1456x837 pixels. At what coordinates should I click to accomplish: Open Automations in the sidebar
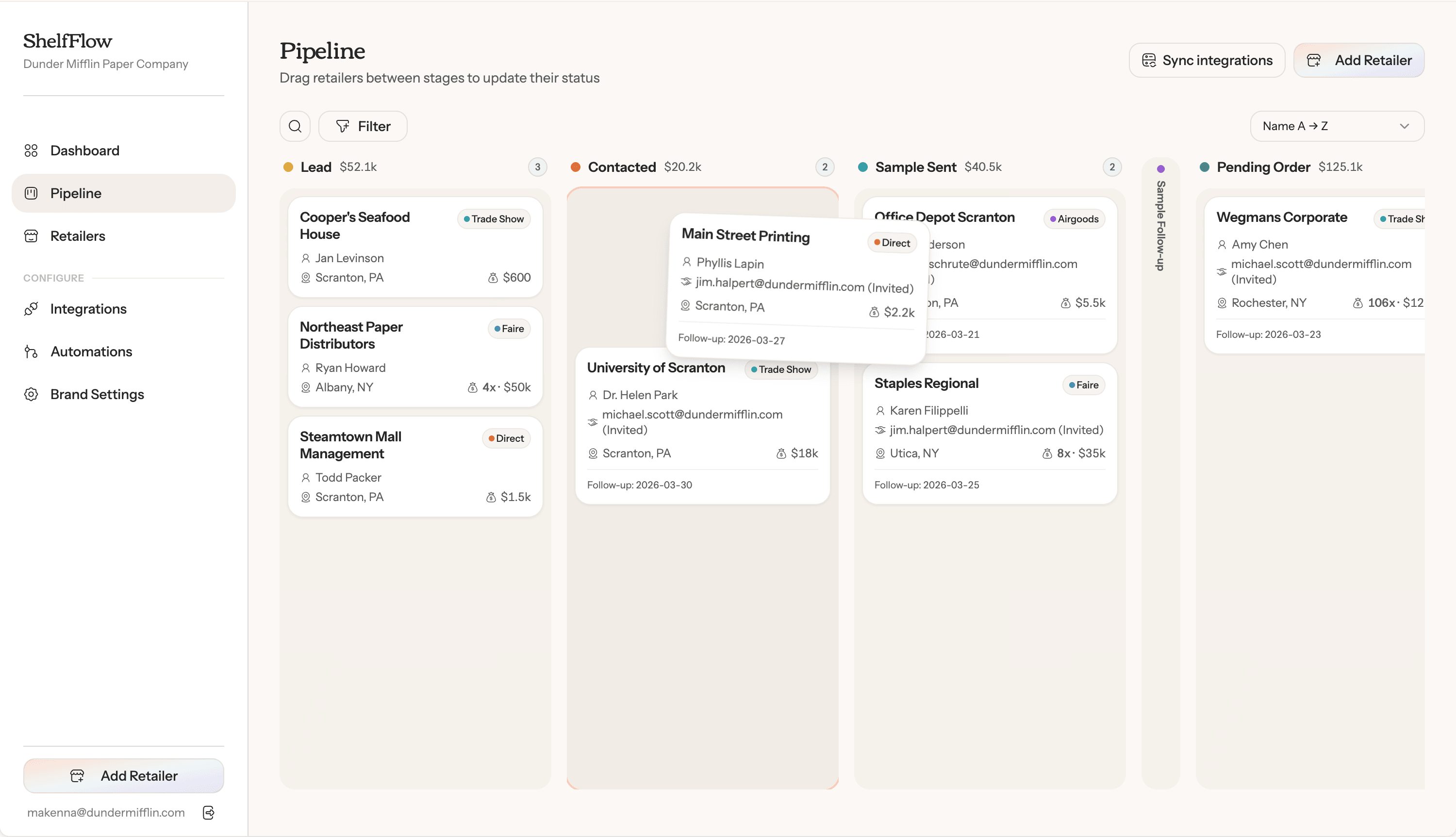[124, 352]
